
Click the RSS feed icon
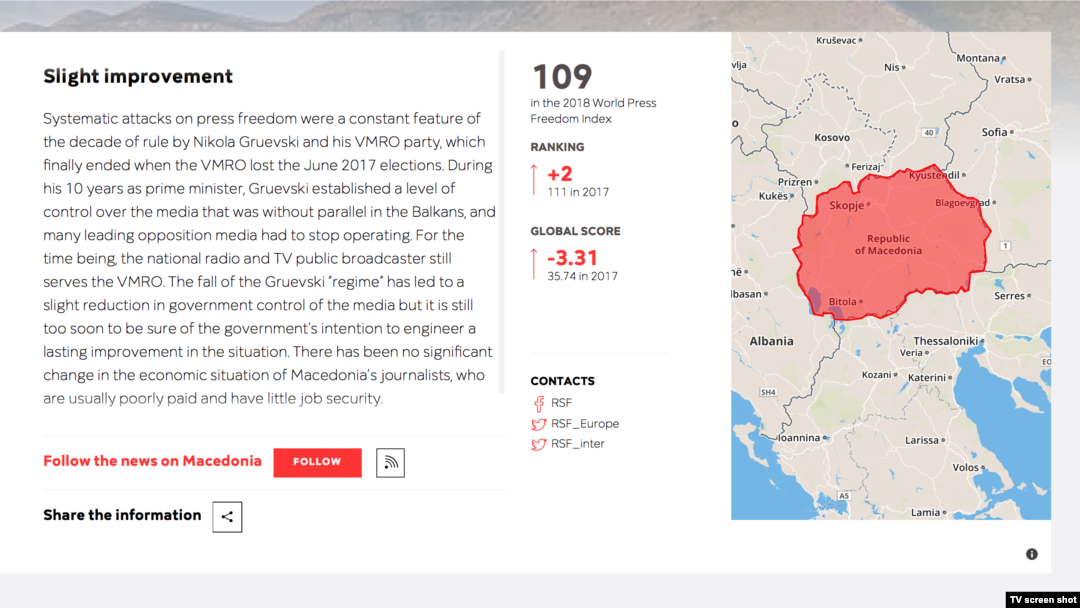pyautogui.click(x=390, y=462)
